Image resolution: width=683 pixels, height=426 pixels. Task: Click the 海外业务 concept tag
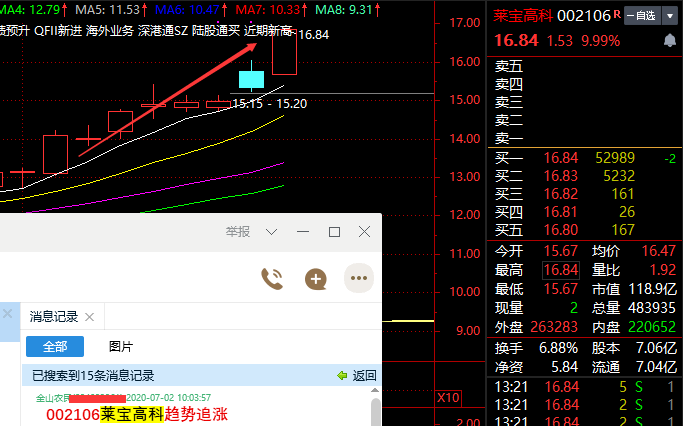(110, 31)
